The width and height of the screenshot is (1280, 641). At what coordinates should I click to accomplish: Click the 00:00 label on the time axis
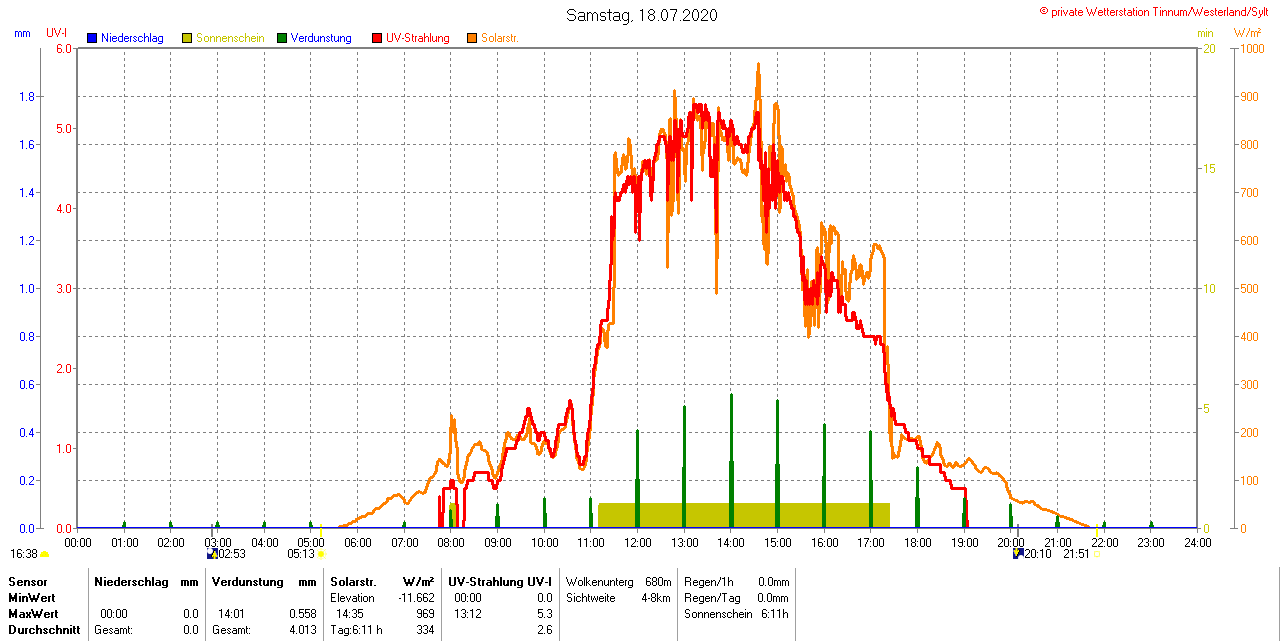(78, 543)
